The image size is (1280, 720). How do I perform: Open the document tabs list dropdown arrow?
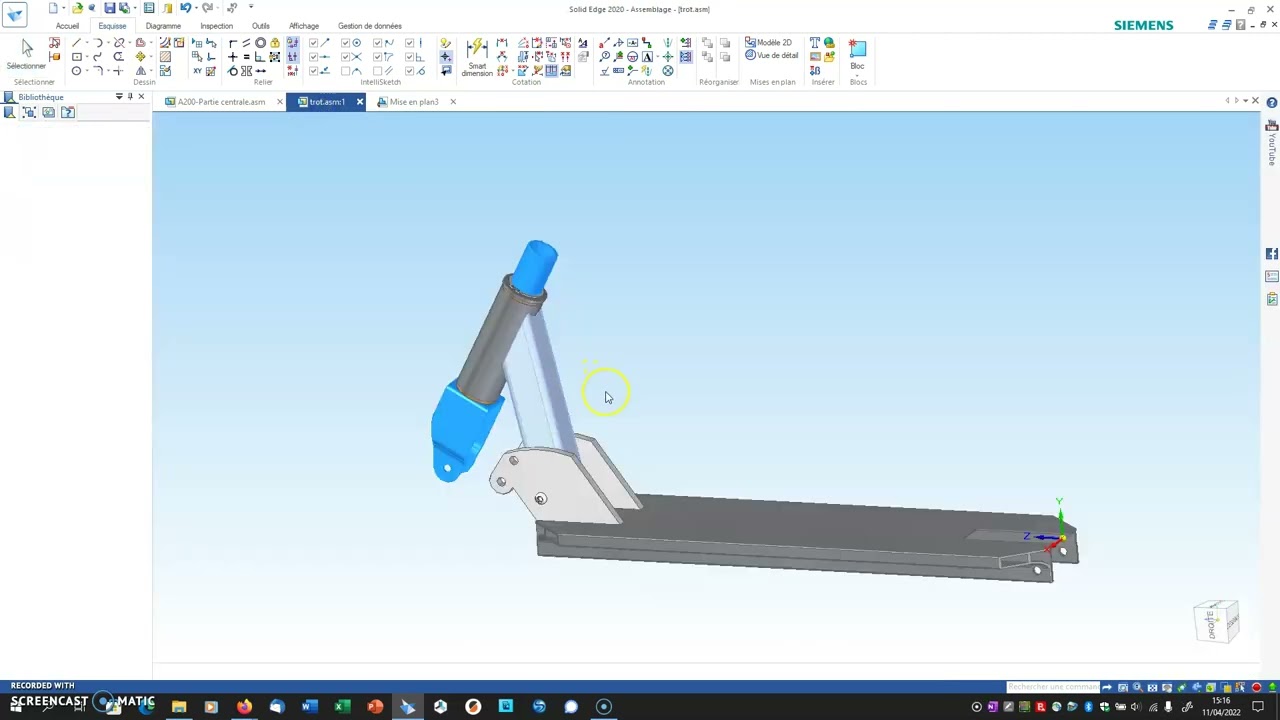[x=1245, y=101]
